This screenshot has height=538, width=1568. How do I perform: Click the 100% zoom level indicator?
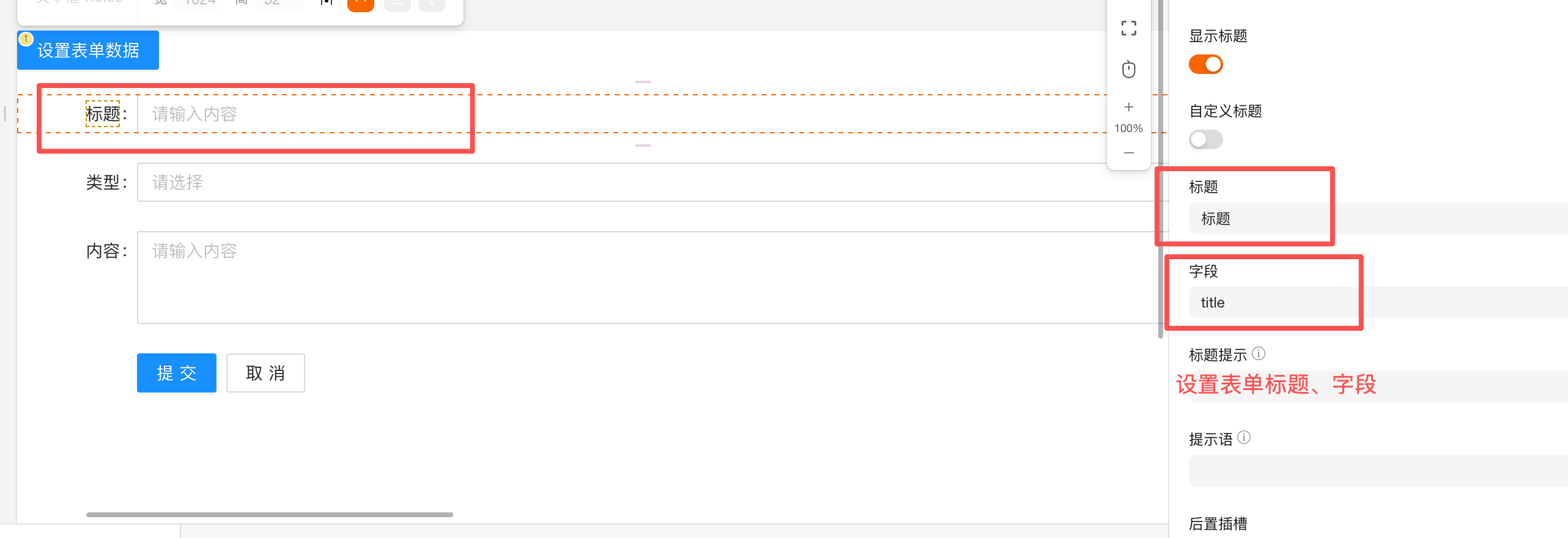tap(1128, 128)
